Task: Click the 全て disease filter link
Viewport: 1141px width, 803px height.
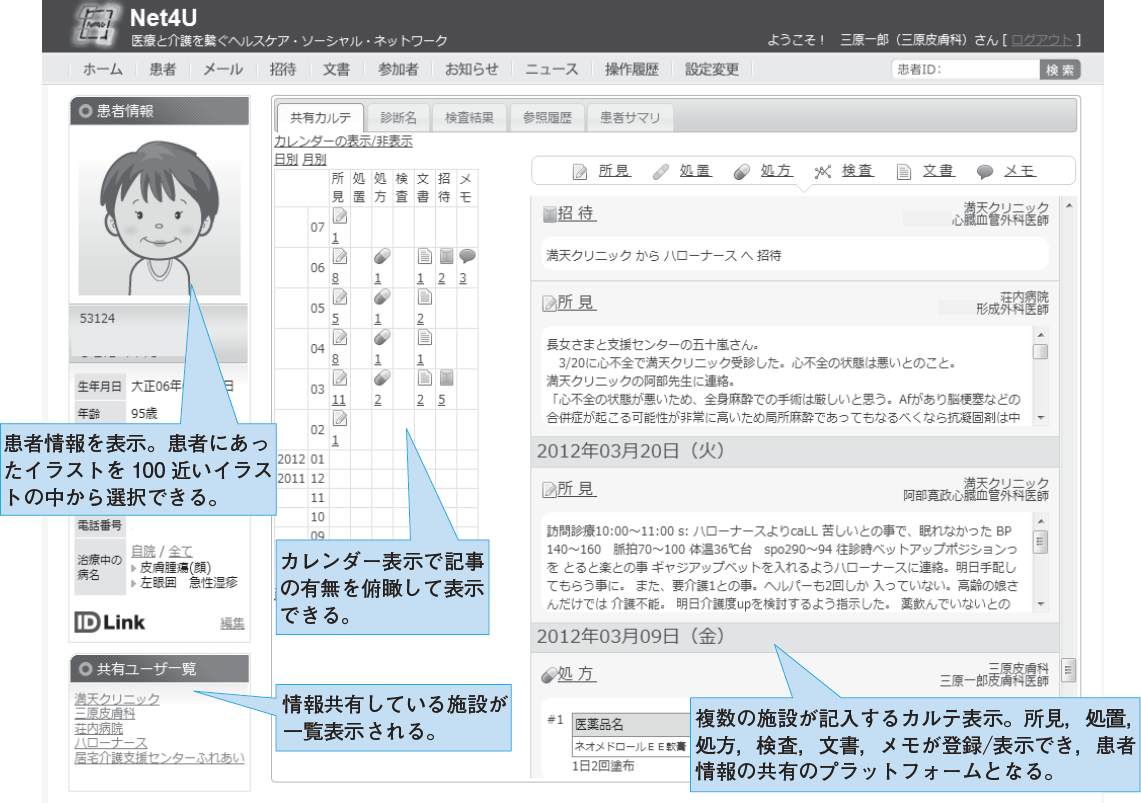Action: point(180,551)
